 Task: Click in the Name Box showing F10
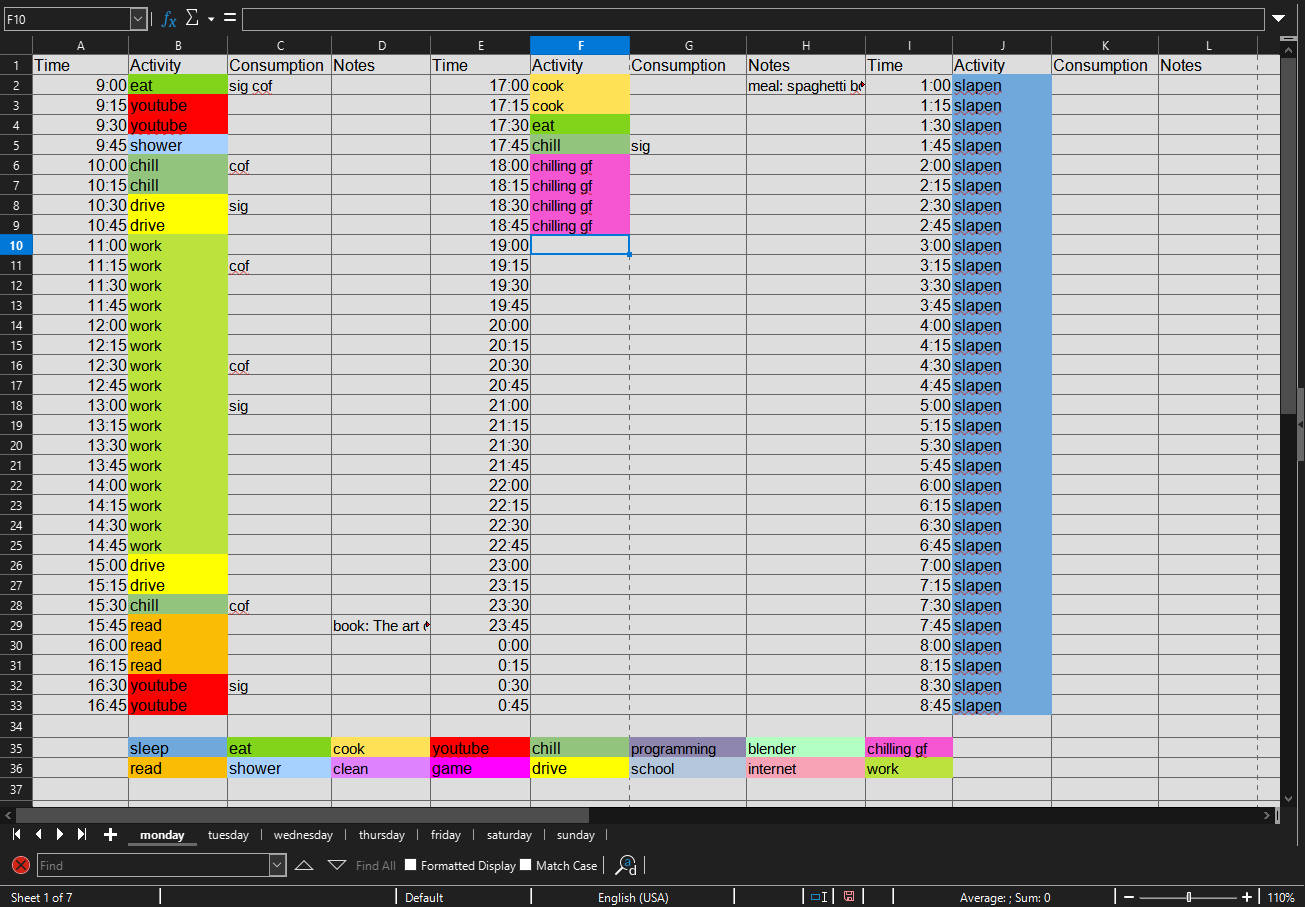[x=66, y=18]
